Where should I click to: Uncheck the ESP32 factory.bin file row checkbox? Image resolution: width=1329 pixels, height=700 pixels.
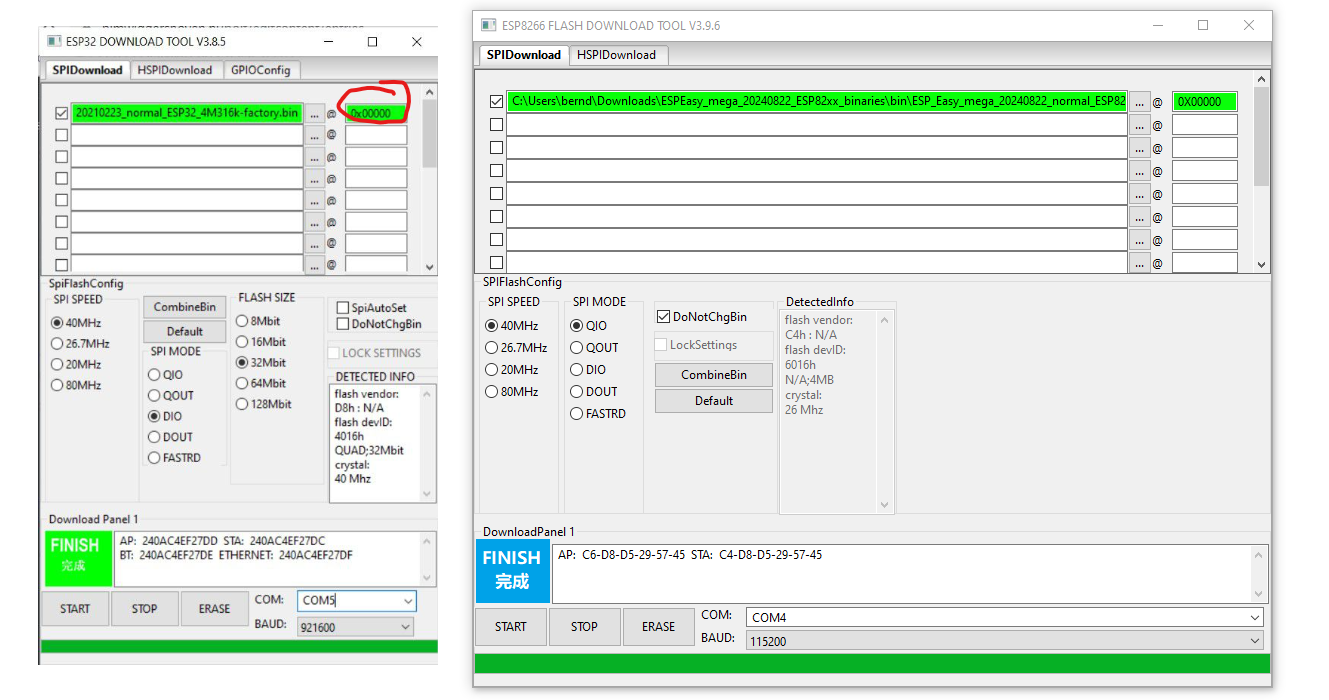point(62,113)
